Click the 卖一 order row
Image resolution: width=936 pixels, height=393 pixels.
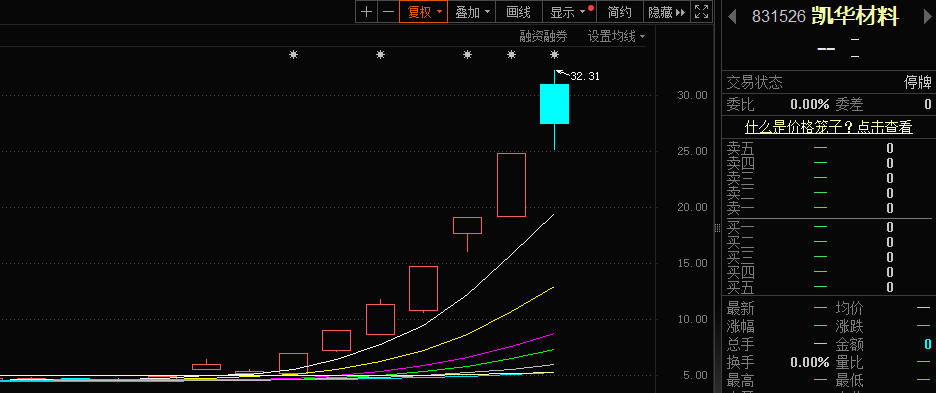829,208
